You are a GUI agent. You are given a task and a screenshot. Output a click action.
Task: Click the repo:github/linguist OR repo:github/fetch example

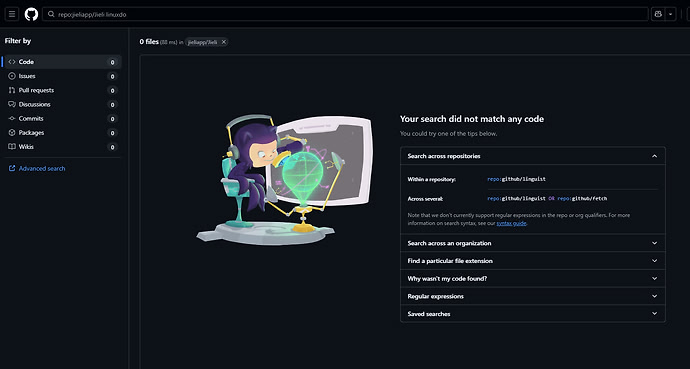(x=547, y=198)
